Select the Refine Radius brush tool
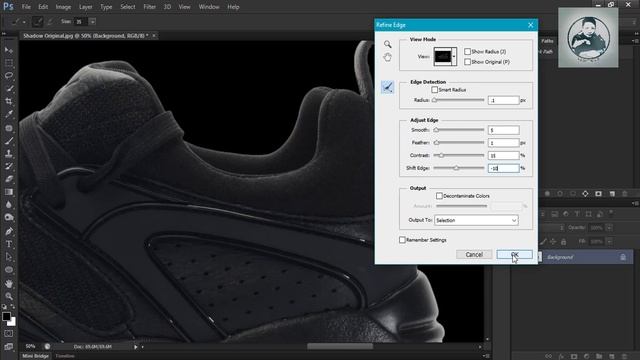Viewport: 640px width, 360px height. (387, 87)
